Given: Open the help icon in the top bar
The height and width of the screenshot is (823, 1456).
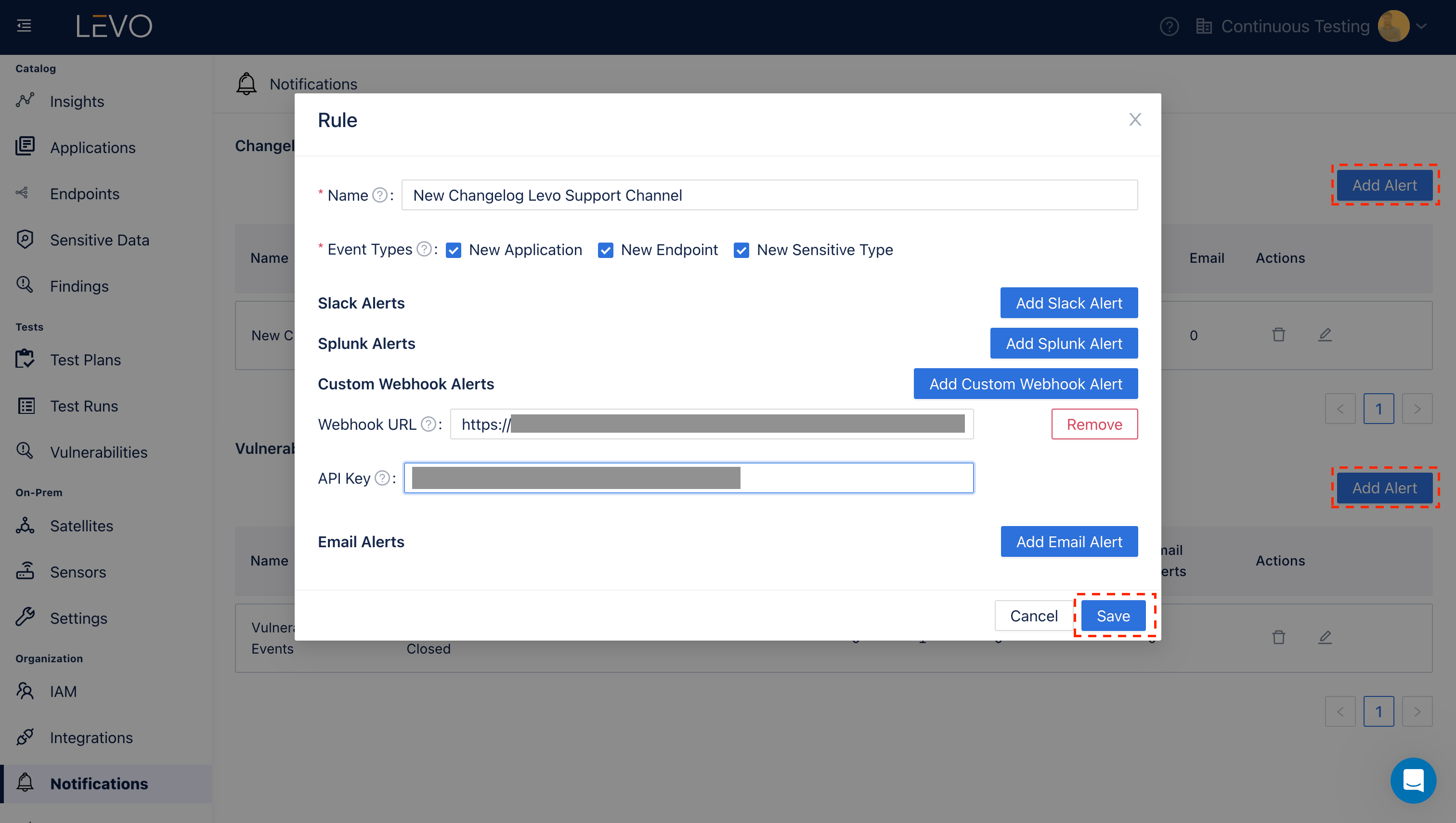Looking at the screenshot, I should point(1169,26).
